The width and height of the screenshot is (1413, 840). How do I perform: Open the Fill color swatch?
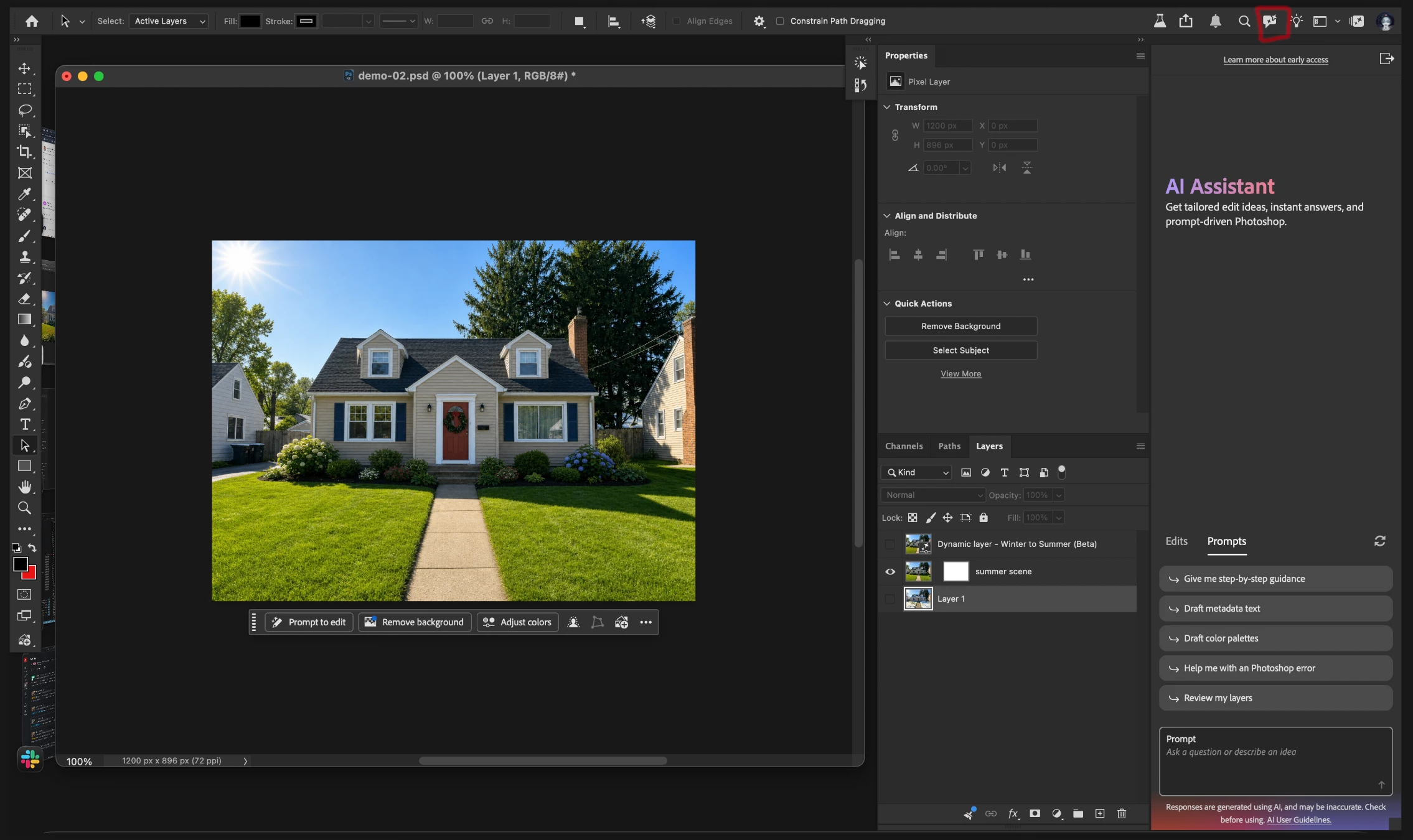250,21
